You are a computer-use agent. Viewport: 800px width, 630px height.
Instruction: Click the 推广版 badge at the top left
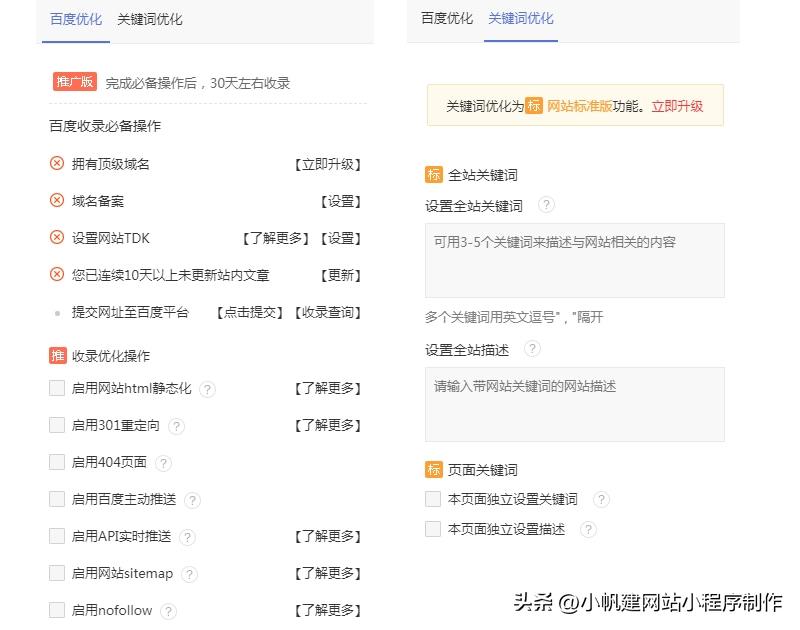click(x=74, y=82)
